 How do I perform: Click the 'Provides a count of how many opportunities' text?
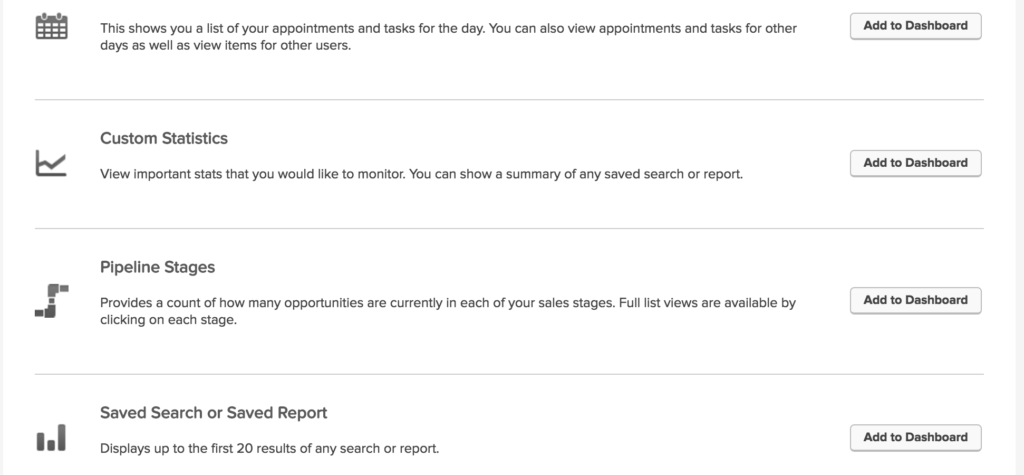(448, 312)
